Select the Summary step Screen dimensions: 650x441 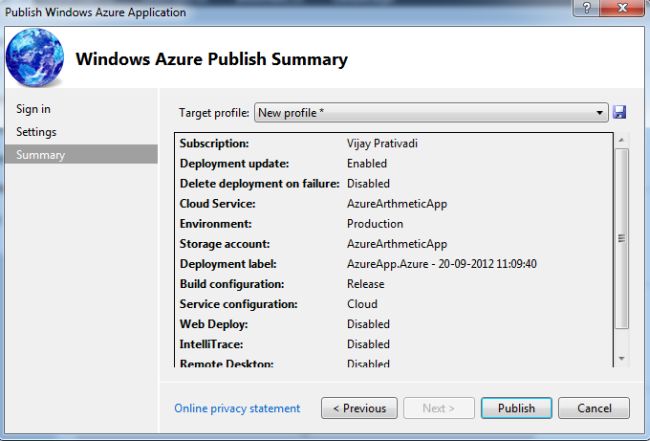pos(81,155)
